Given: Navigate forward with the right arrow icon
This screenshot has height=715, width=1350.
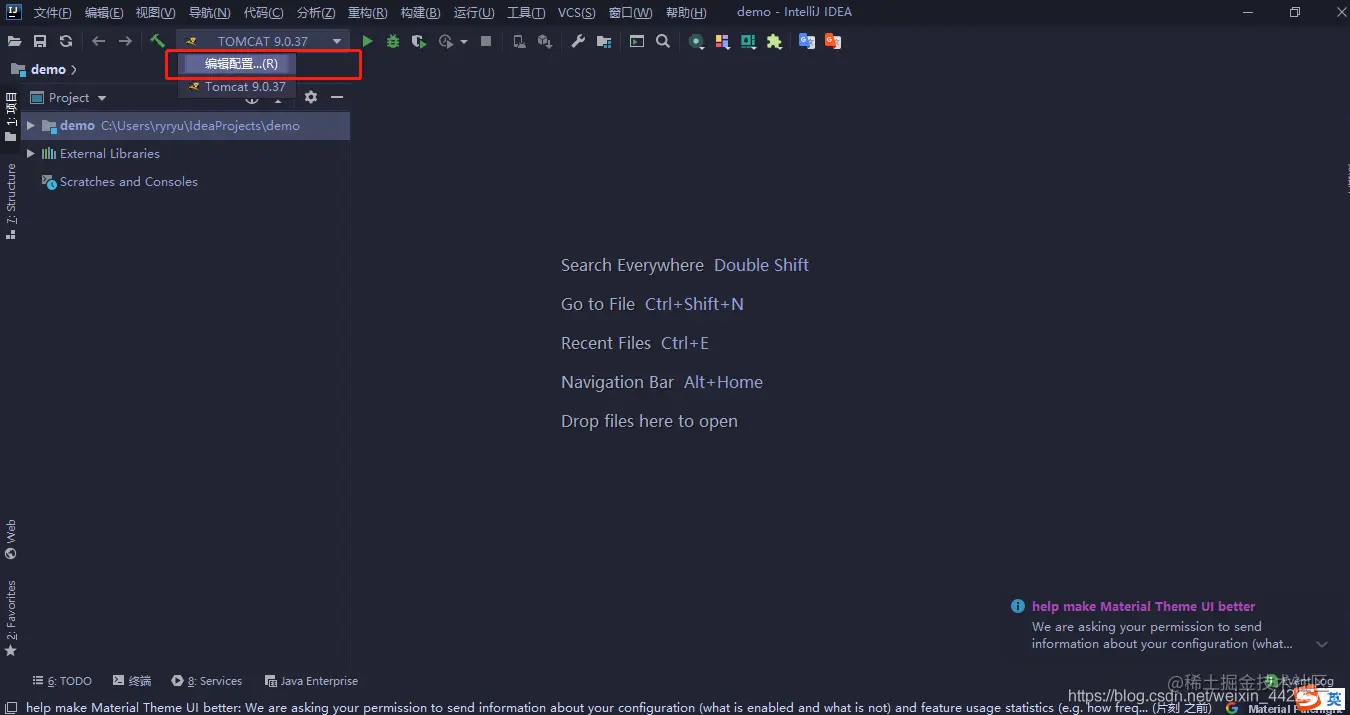Looking at the screenshot, I should (x=125, y=41).
